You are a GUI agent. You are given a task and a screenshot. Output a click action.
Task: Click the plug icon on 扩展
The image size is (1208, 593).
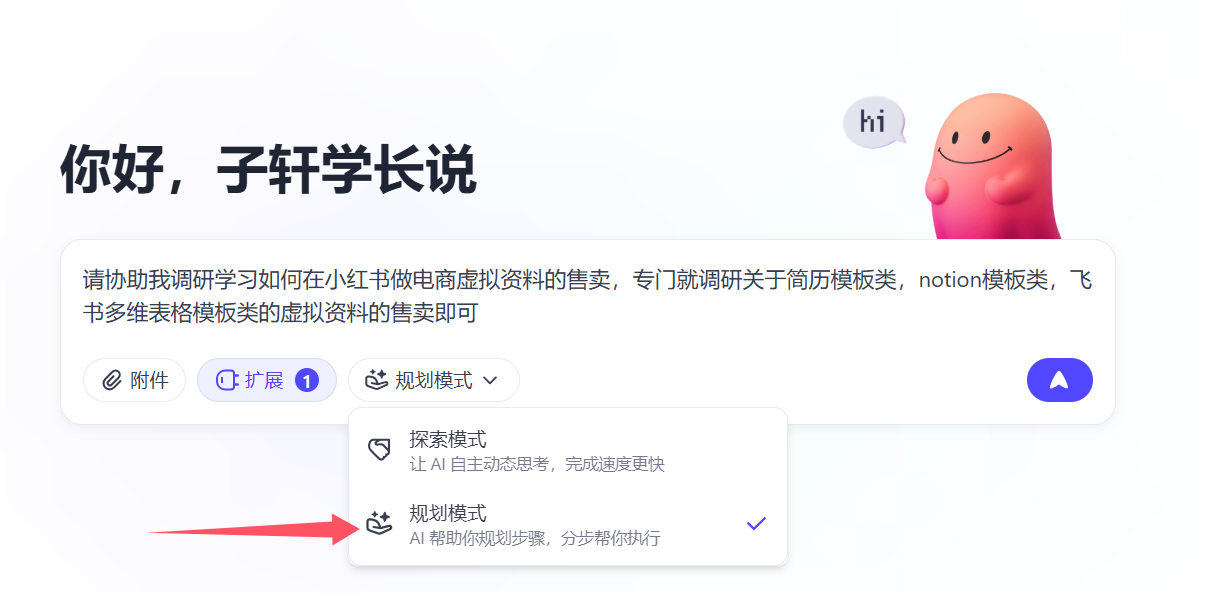[226, 380]
